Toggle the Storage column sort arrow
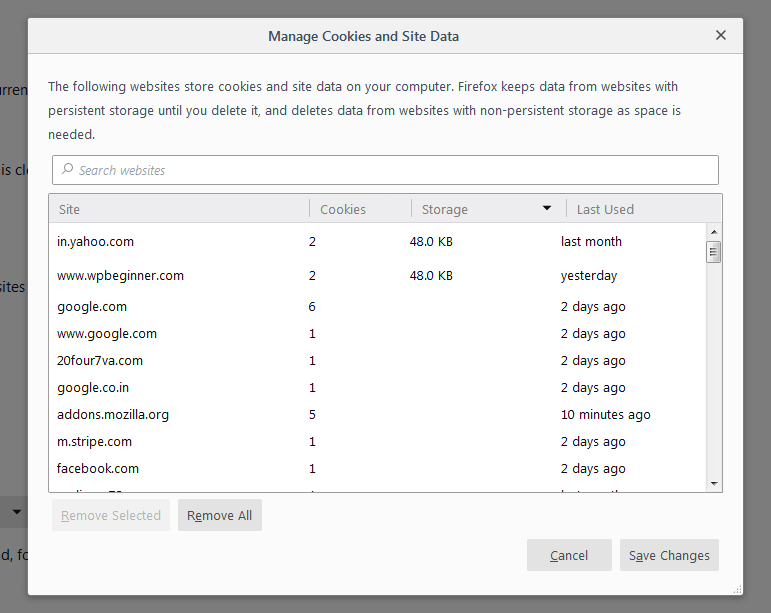 coord(547,209)
